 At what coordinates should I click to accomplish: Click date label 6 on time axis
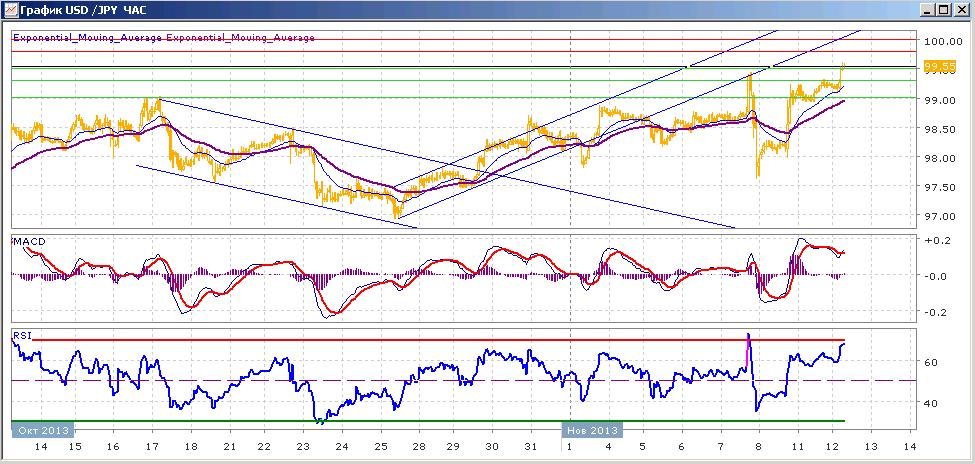click(682, 447)
